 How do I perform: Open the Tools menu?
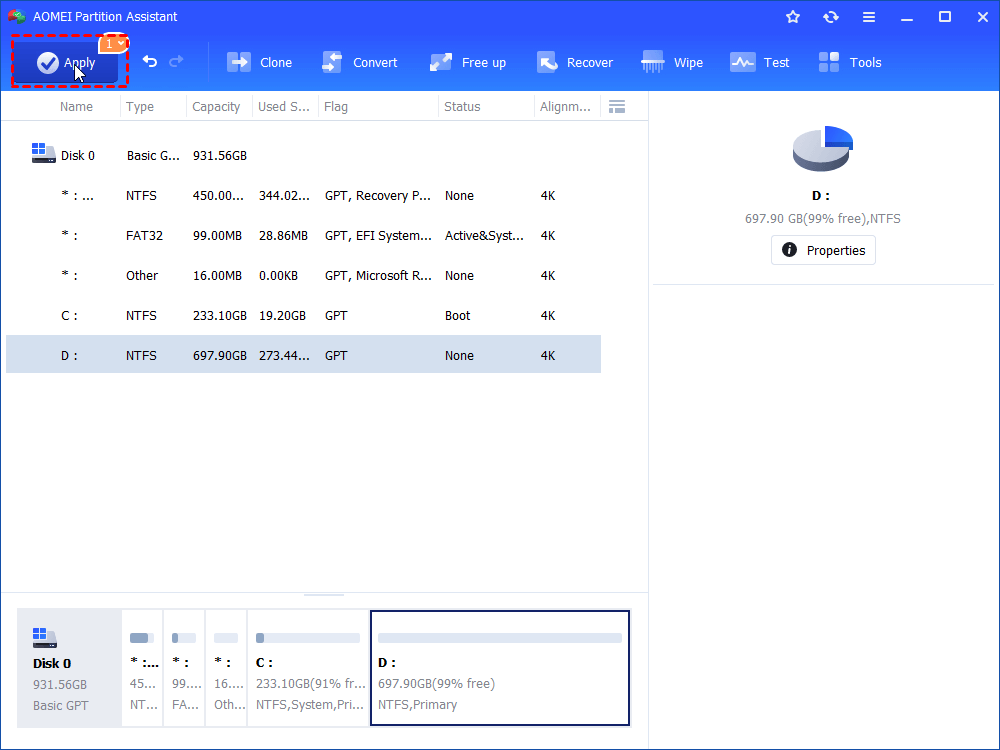[x=850, y=62]
